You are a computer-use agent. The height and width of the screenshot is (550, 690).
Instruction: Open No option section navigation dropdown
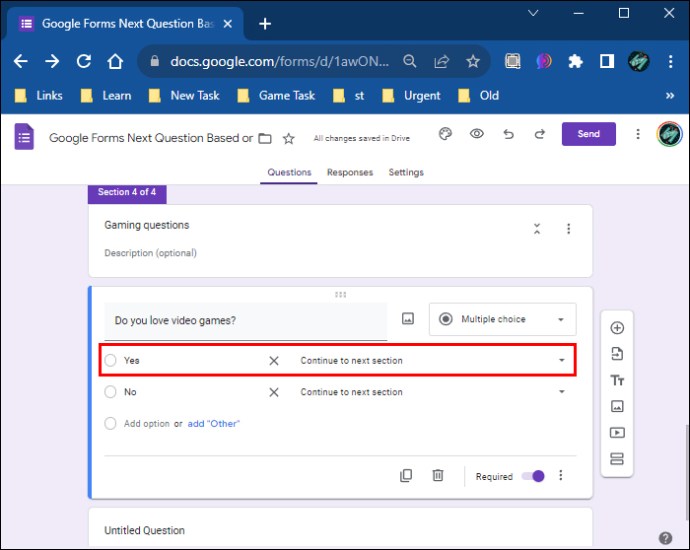[432, 392]
